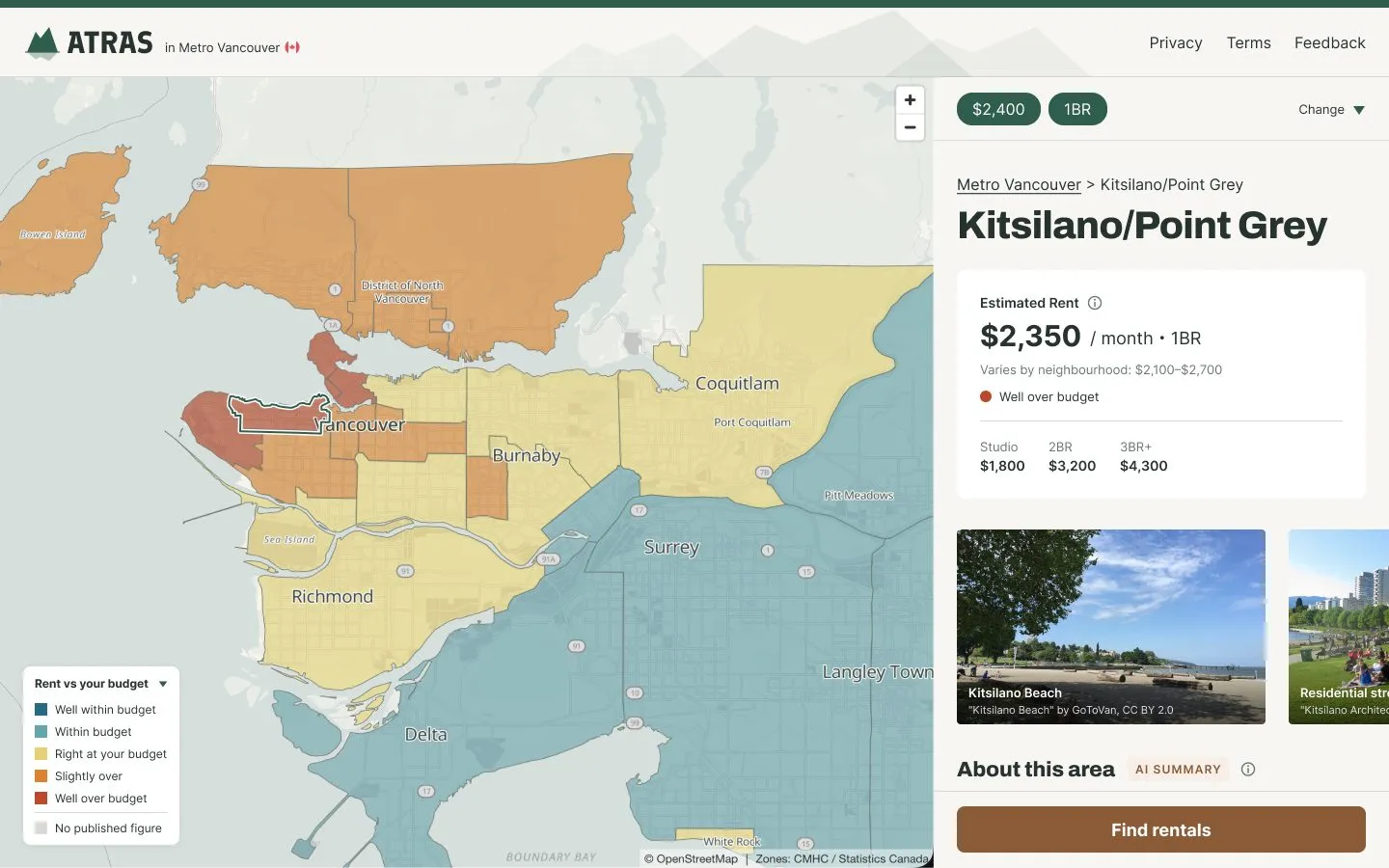Zoom in on the map

pos(910,100)
